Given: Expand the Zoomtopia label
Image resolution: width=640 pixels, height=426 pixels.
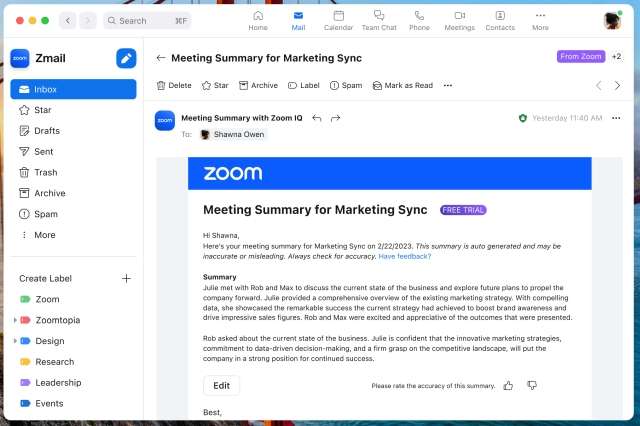Looking at the screenshot, I should coord(15,320).
